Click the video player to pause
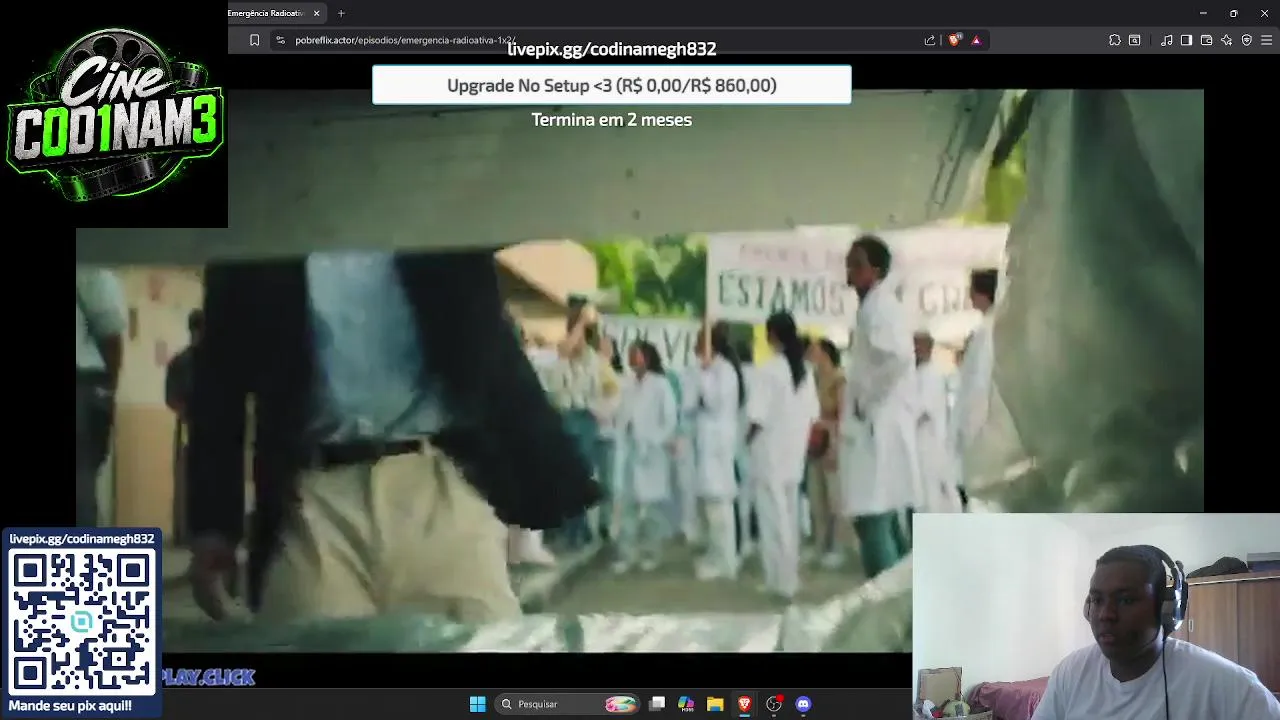Image resolution: width=1280 pixels, height=720 pixels. [640, 370]
